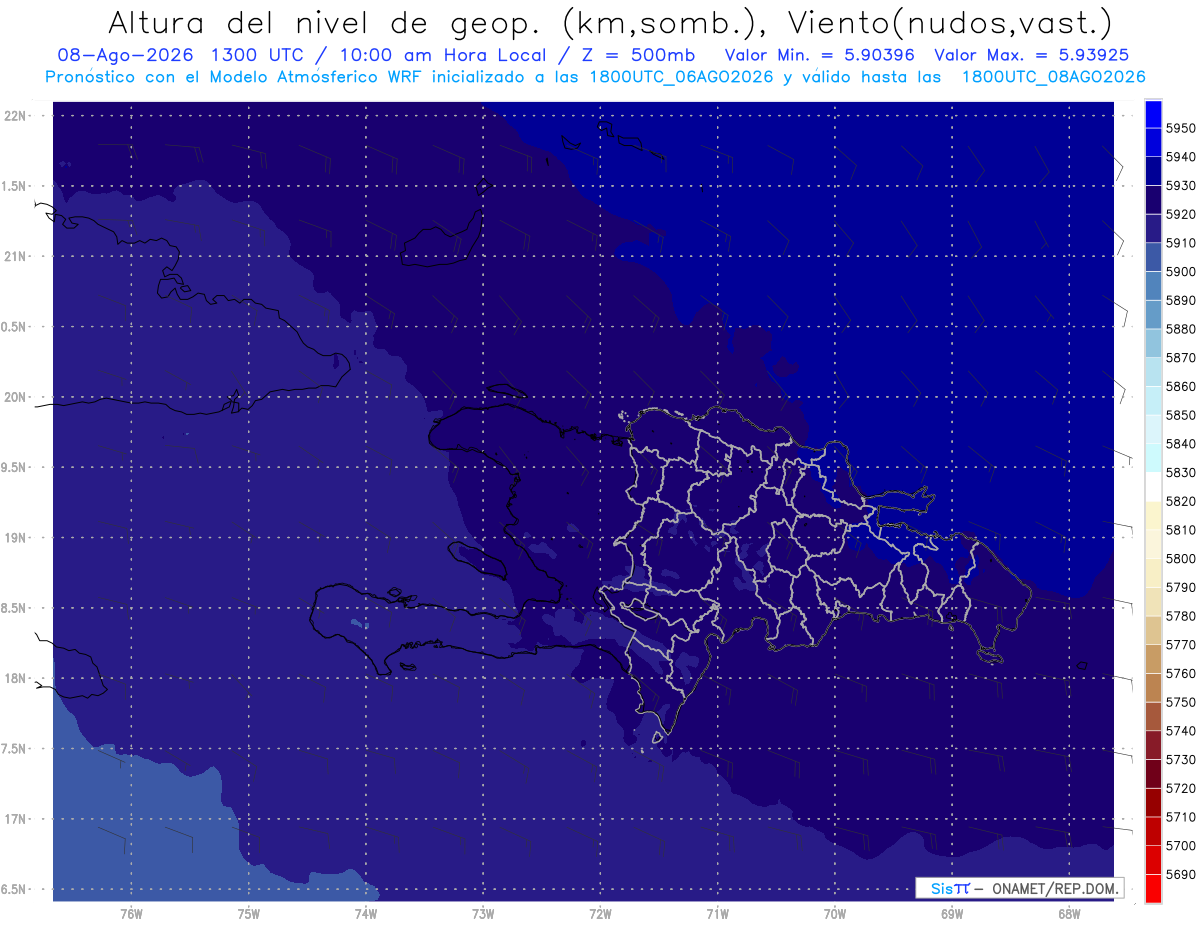1200x927 pixels.
Task: Click the color swatch between 5910 and 5900
Action: click(1153, 256)
